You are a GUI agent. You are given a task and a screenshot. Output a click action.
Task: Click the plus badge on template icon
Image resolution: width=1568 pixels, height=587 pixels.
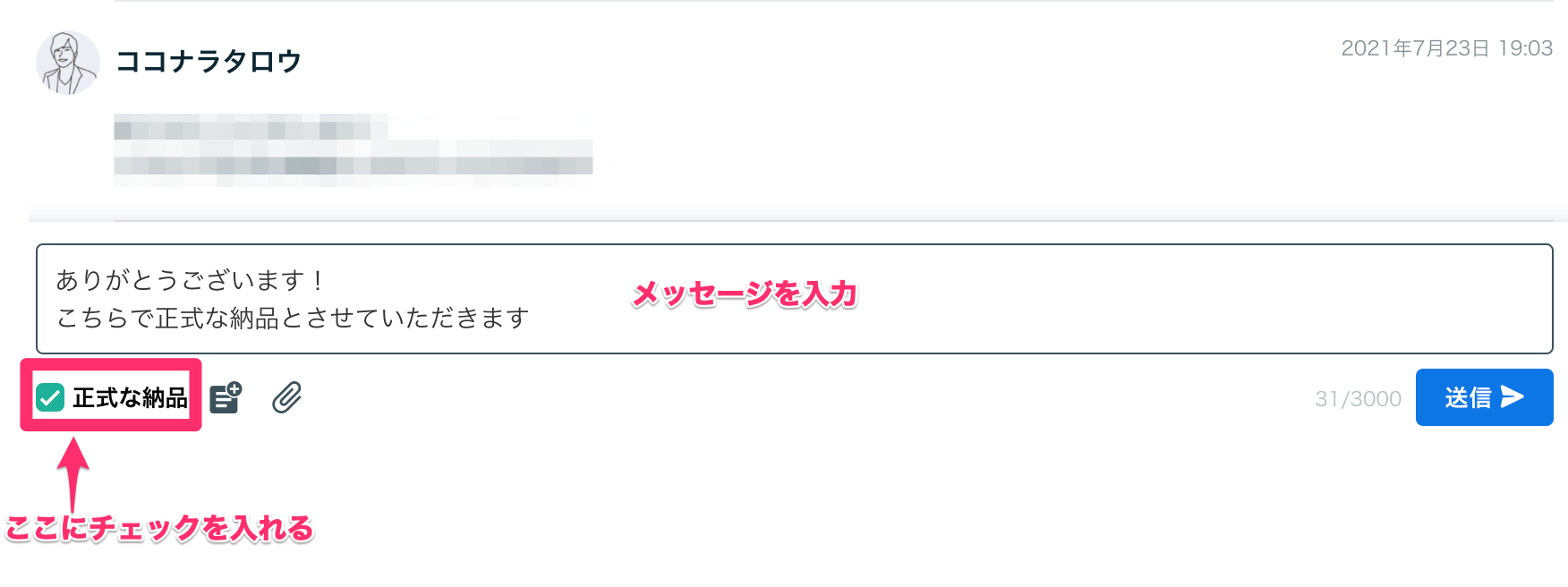coord(234,389)
